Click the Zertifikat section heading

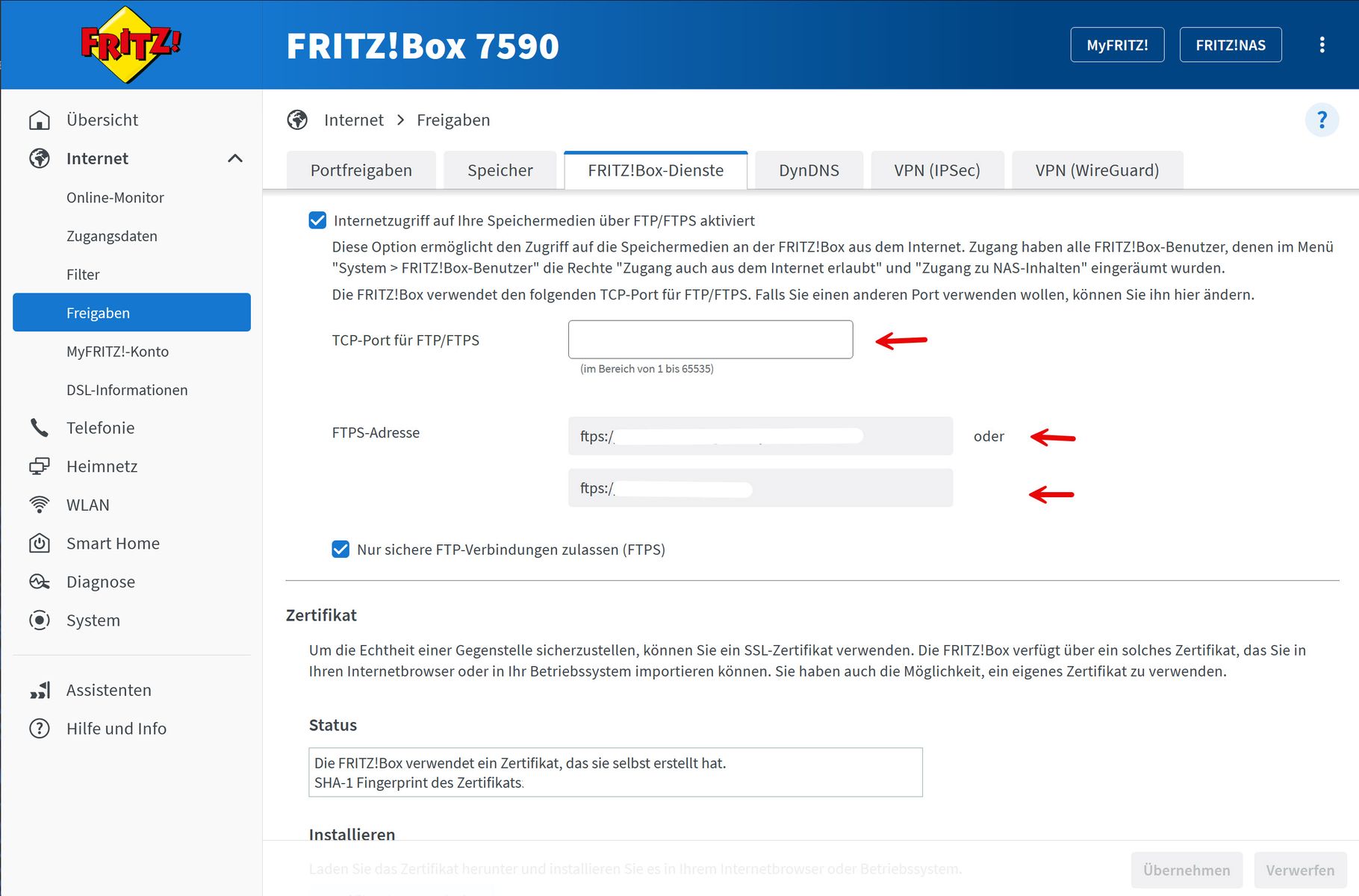point(321,615)
